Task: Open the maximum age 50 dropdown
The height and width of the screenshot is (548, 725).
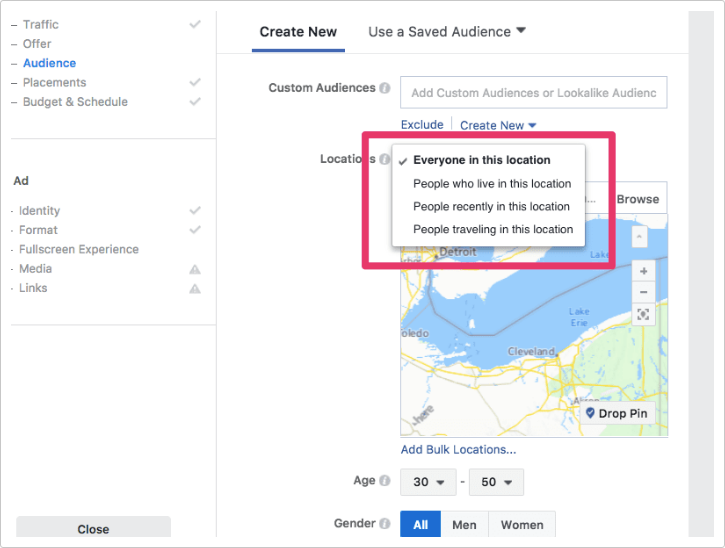Action: pos(496,482)
